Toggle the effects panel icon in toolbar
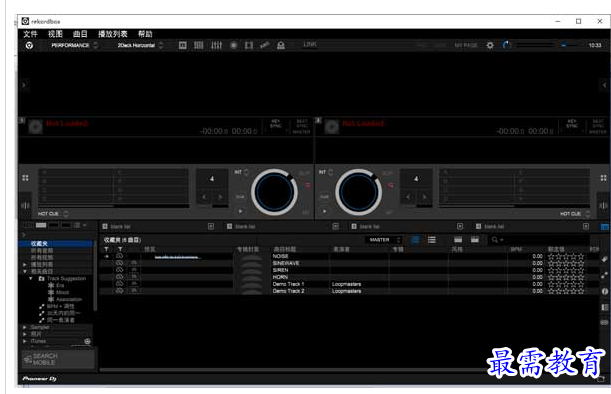 (x=182, y=45)
